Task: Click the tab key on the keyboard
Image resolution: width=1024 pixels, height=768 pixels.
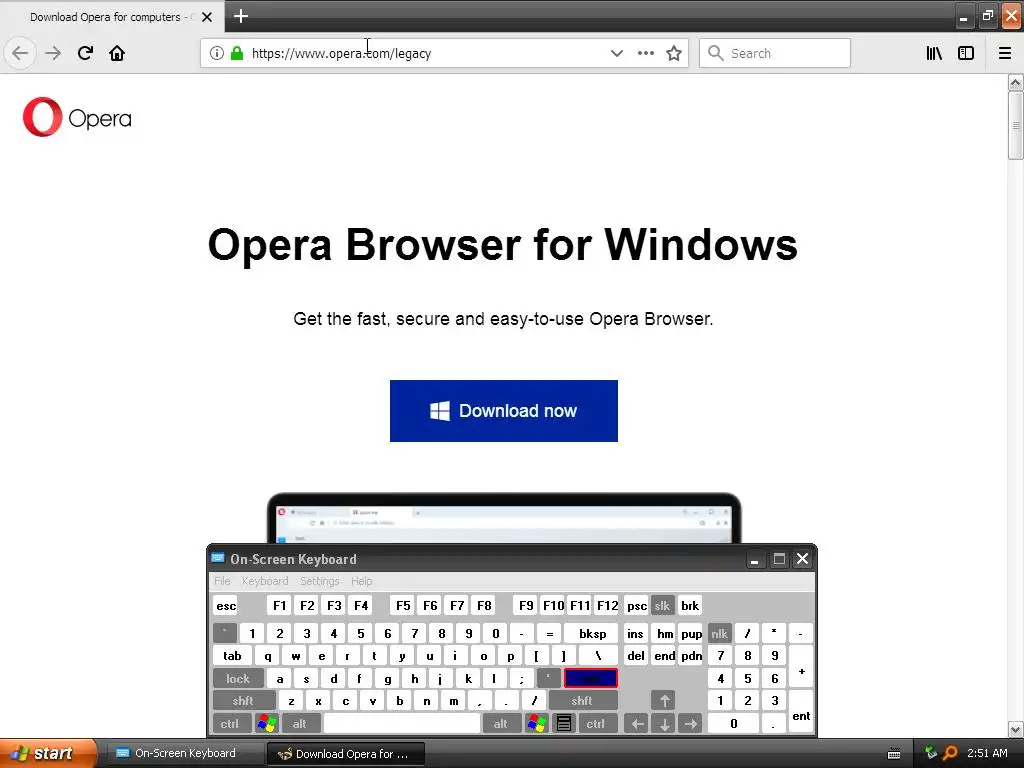Action: pyautogui.click(x=232, y=656)
